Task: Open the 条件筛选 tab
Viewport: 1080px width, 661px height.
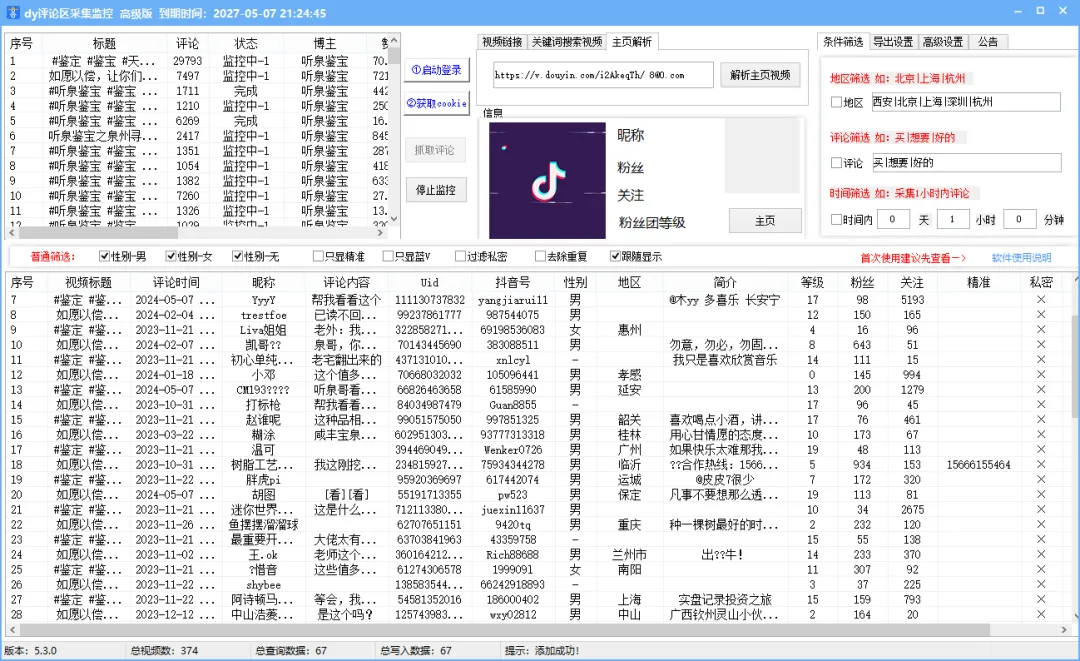Action: point(843,42)
